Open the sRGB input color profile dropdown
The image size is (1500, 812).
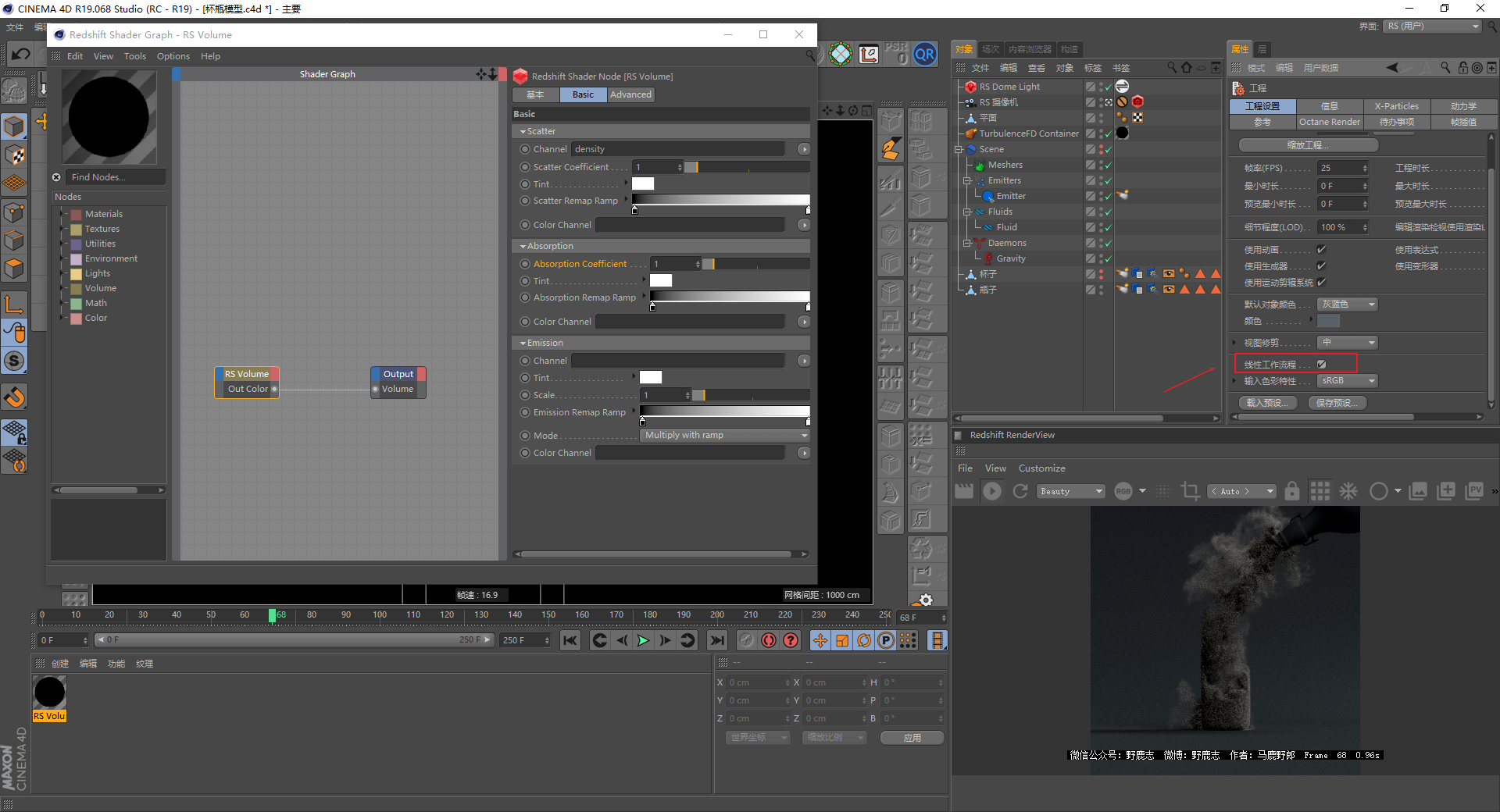point(1348,381)
